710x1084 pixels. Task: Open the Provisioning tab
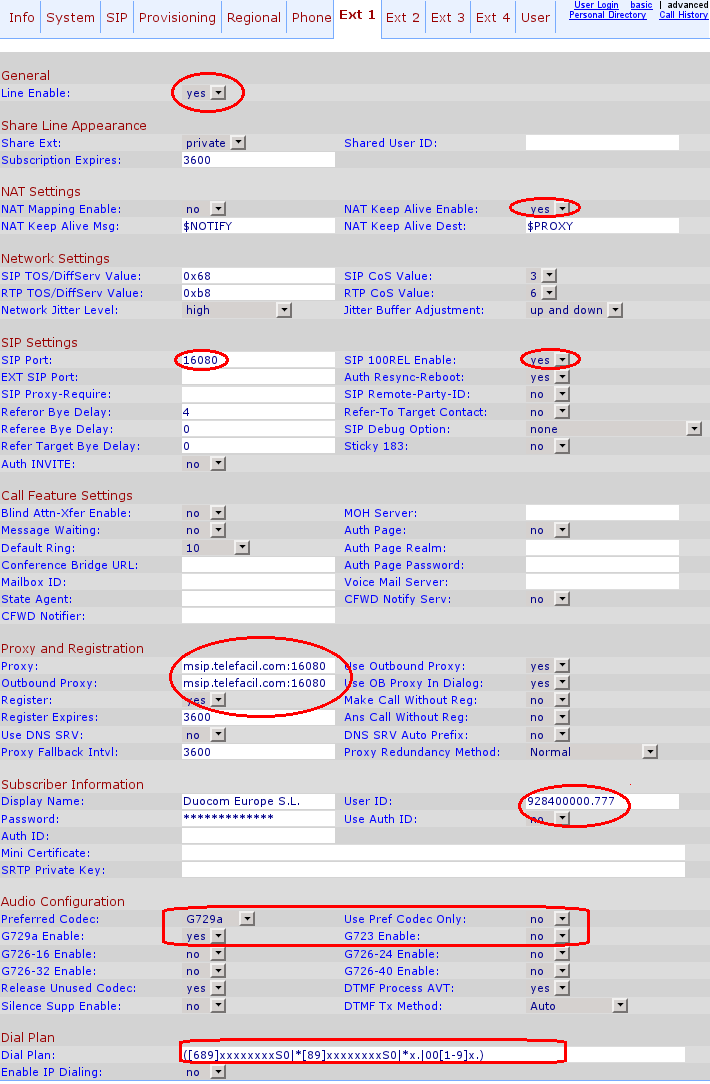click(177, 18)
